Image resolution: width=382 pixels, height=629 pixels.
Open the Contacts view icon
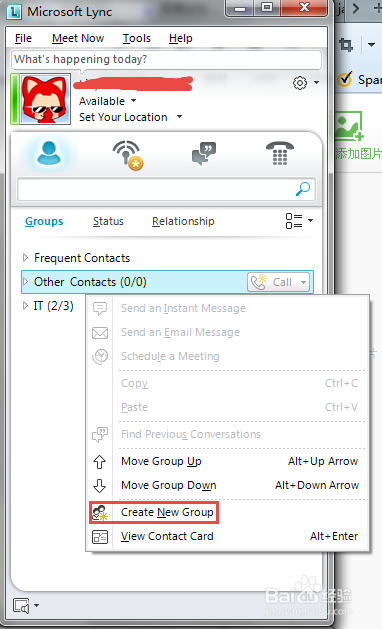pos(49,153)
